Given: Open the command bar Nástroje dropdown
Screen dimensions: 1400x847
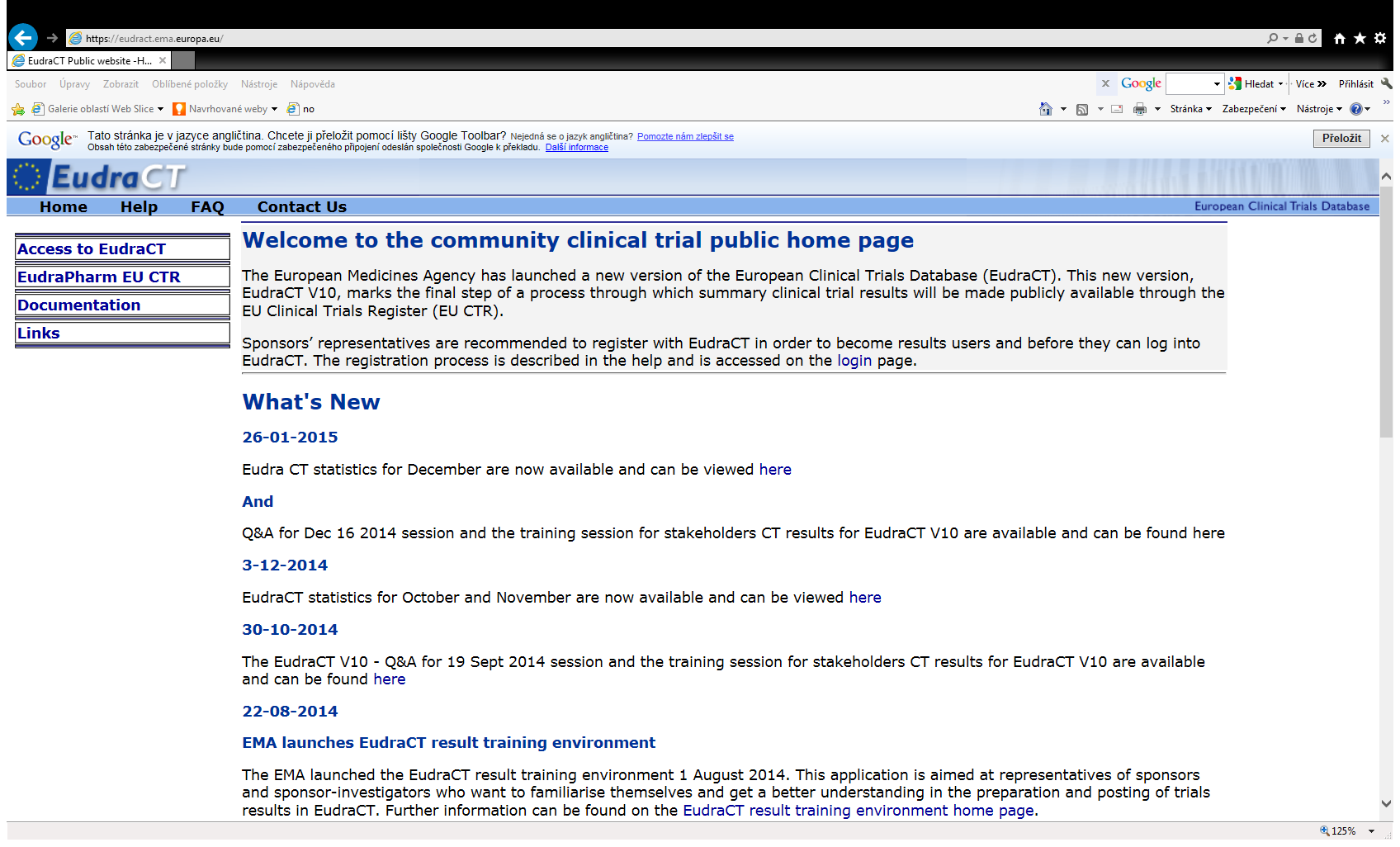Looking at the screenshot, I should click(1319, 109).
